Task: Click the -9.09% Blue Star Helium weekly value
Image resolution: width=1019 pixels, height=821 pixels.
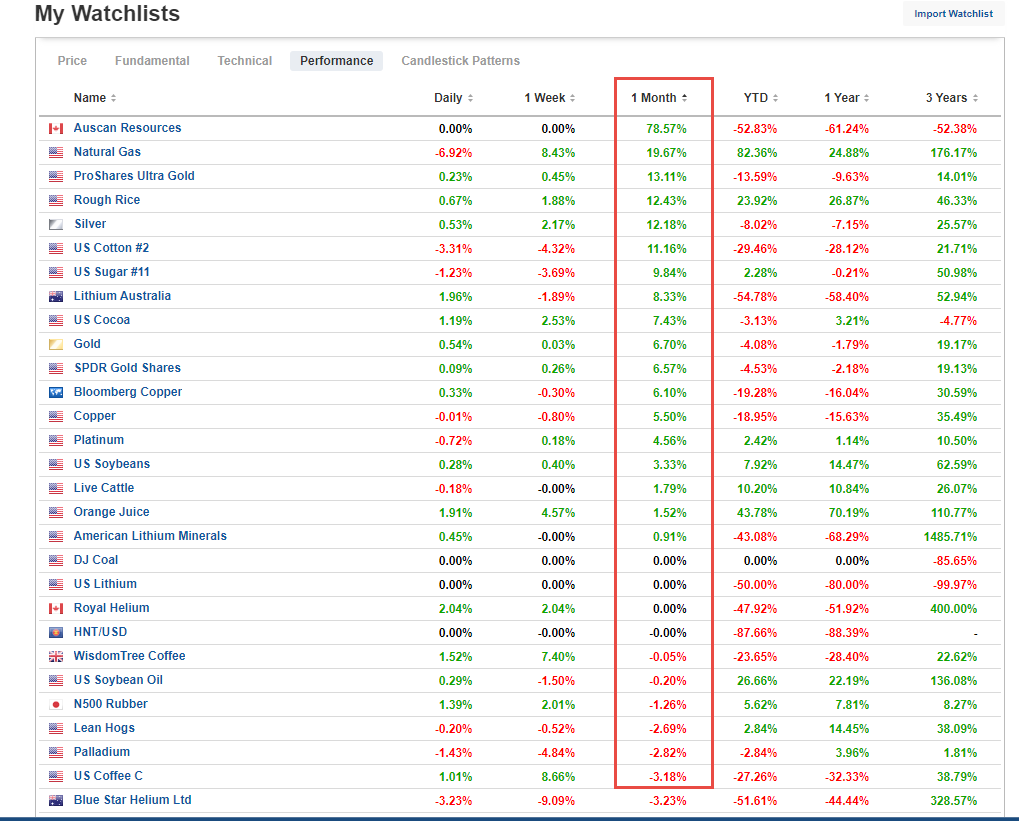Action: [x=556, y=801]
